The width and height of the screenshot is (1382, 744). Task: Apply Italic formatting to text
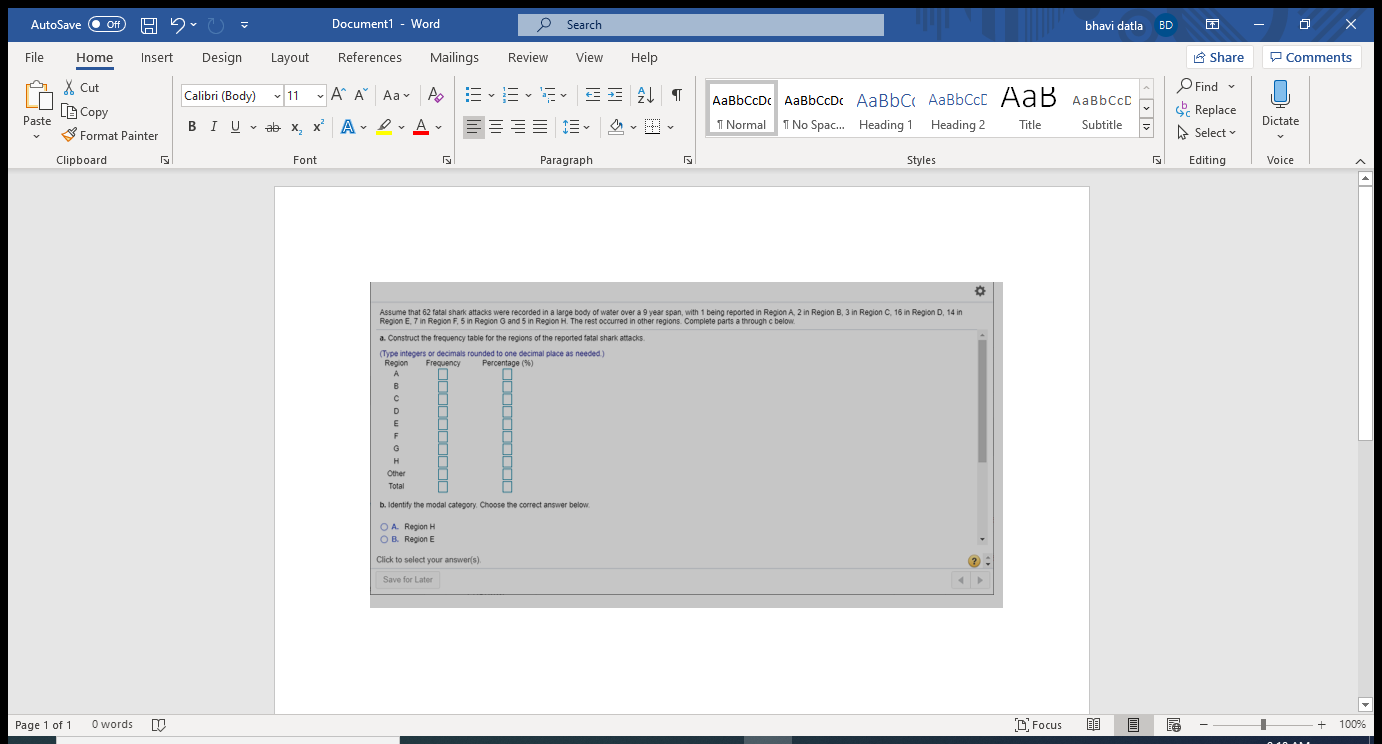coord(213,127)
